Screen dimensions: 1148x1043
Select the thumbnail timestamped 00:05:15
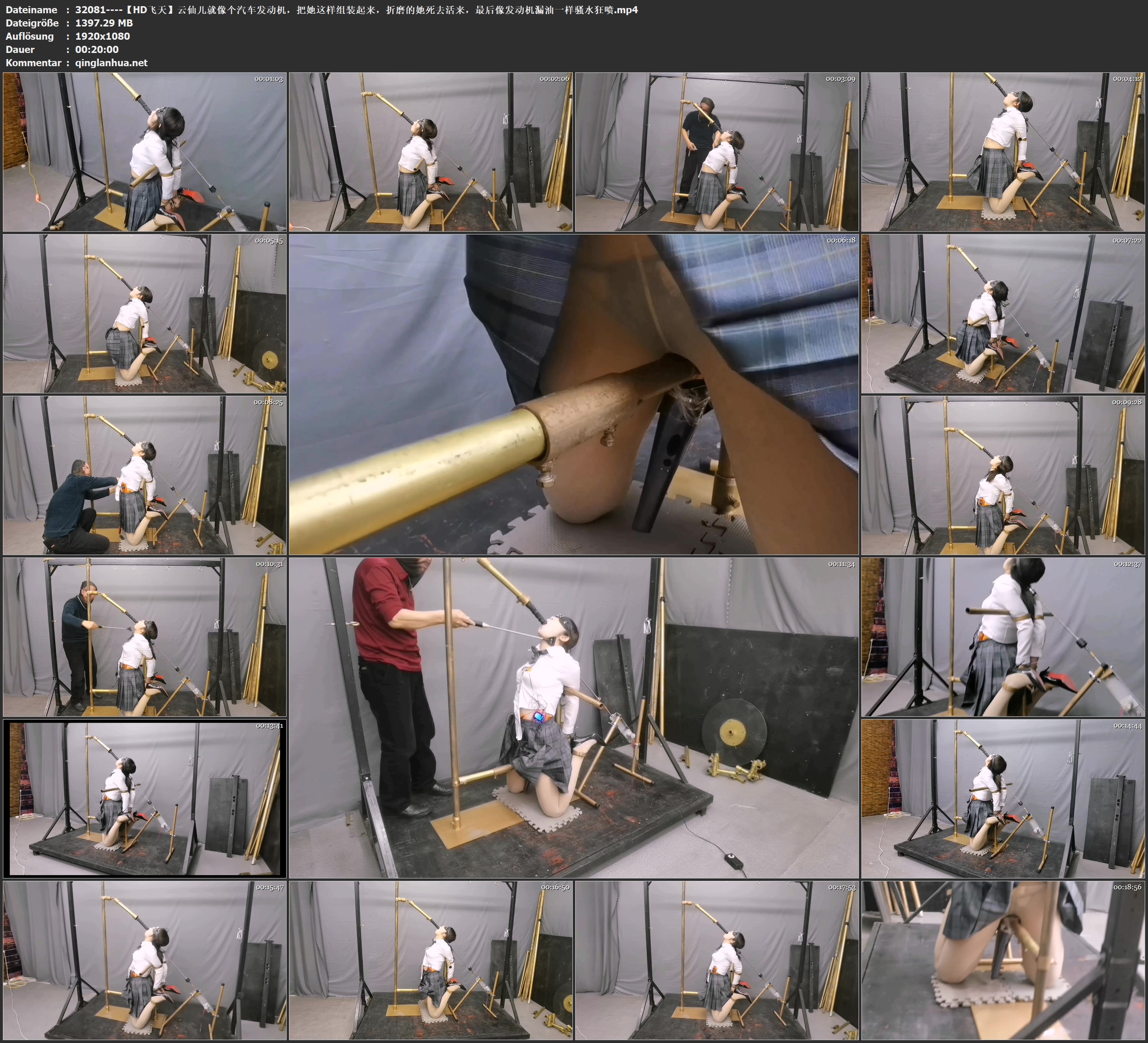145,313
